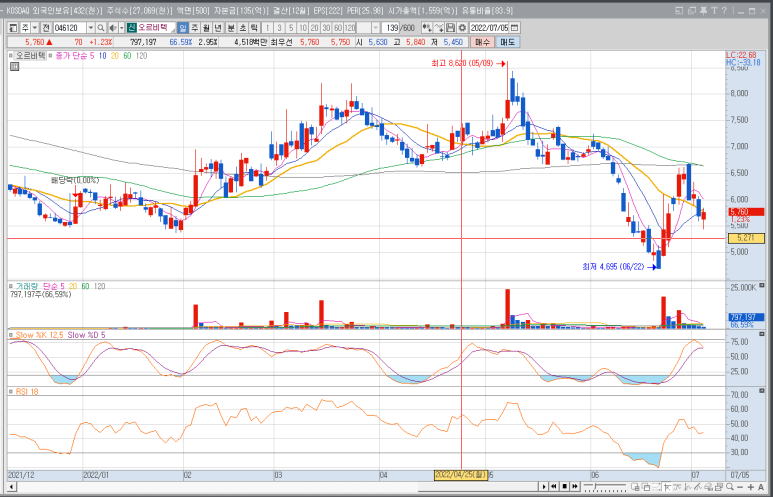Select the 초 (second) period button
Viewport: 773px width, 497px height.
click(242, 28)
